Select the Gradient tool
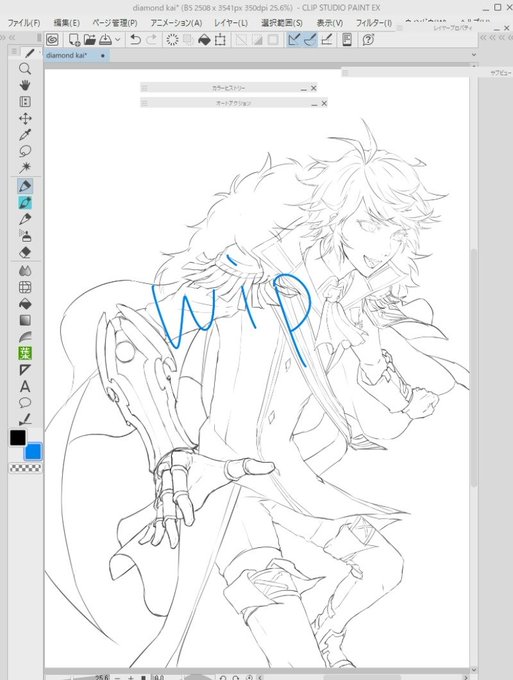The height and width of the screenshot is (680, 513). pos(25,320)
